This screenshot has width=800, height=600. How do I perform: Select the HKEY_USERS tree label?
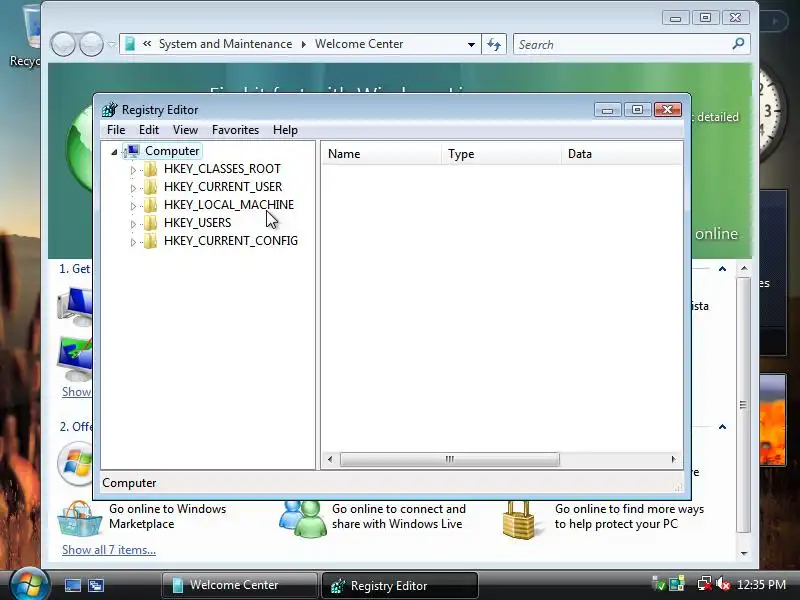coord(197,223)
